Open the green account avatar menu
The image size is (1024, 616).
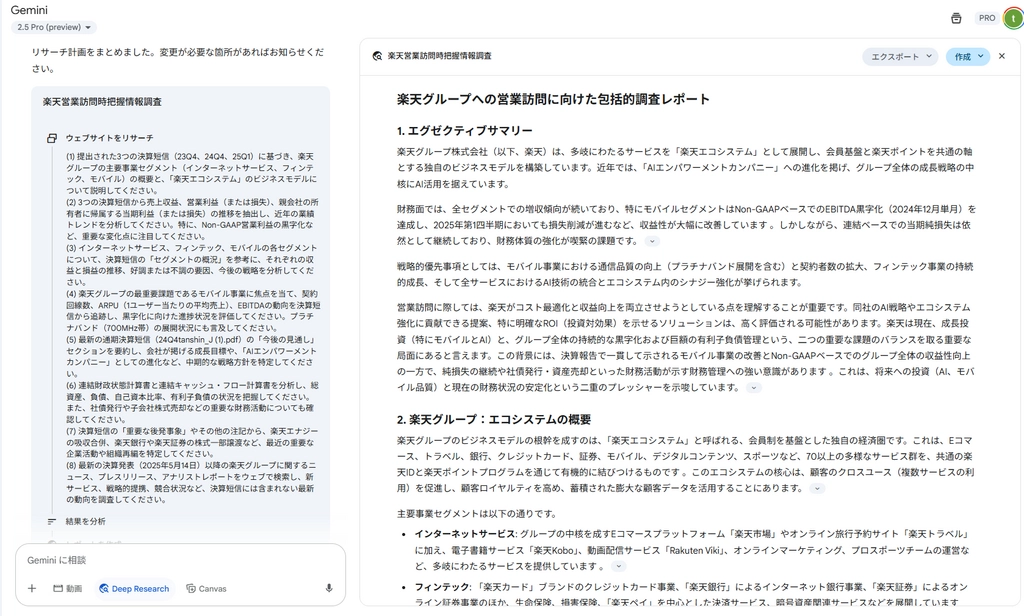(x=1014, y=18)
